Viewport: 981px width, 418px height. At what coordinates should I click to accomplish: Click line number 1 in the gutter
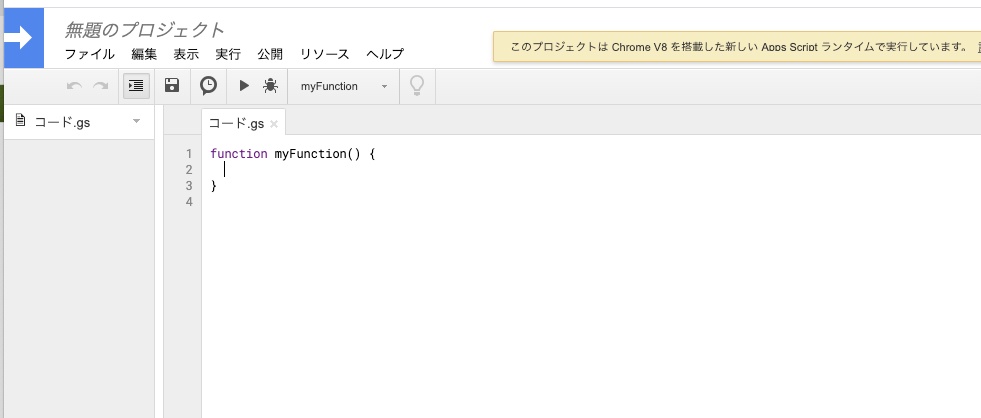(189, 154)
